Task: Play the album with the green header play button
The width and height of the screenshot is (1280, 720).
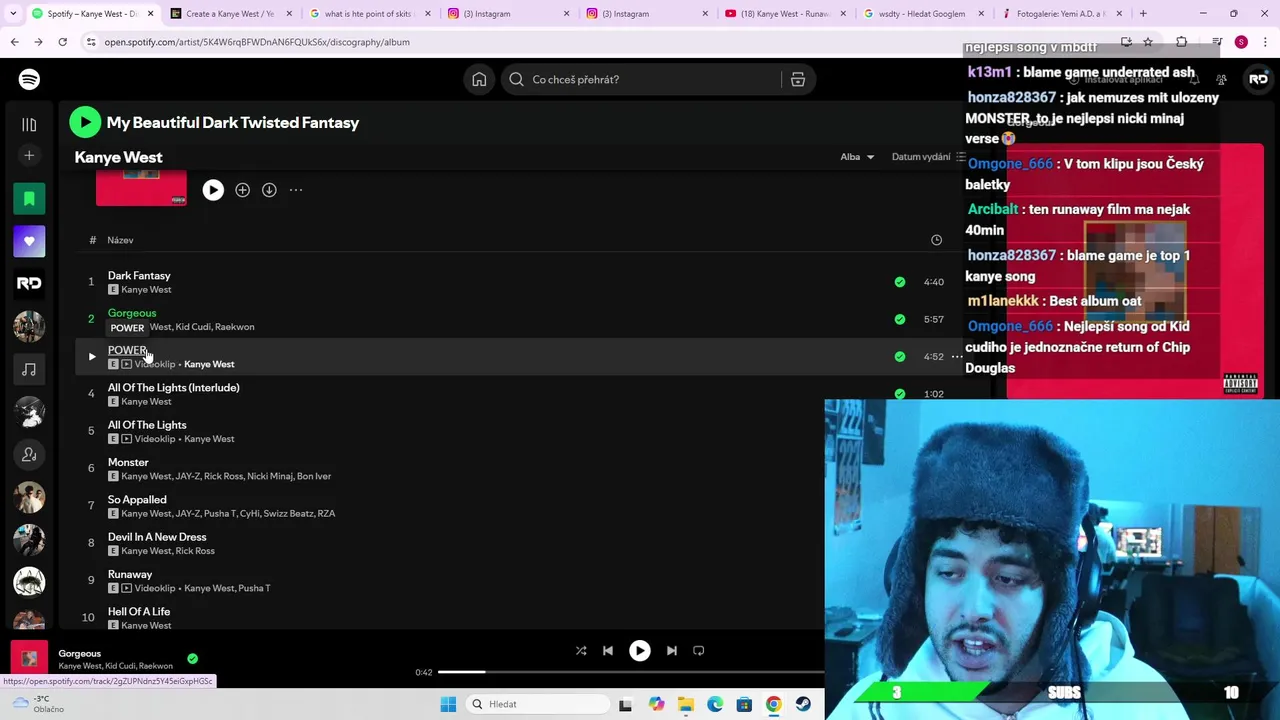Action: (85, 122)
